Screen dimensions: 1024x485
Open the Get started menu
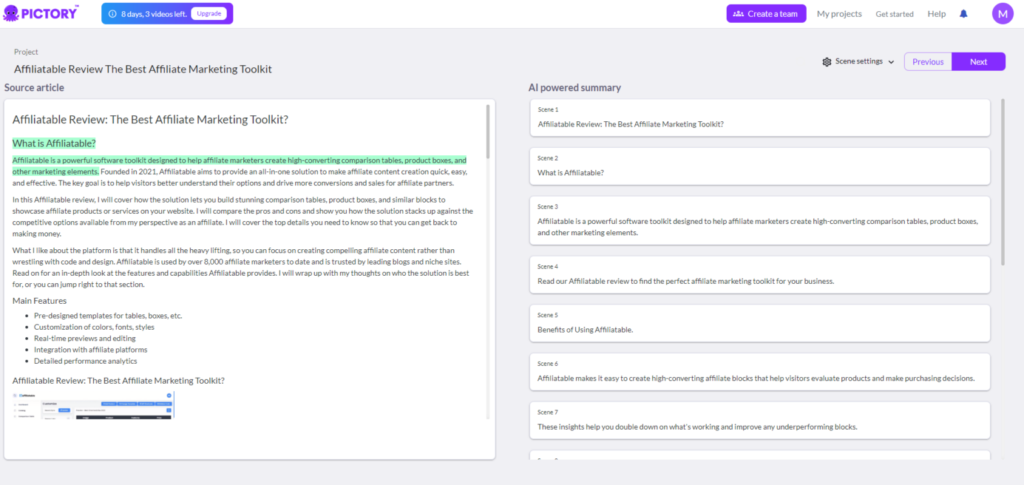(895, 14)
